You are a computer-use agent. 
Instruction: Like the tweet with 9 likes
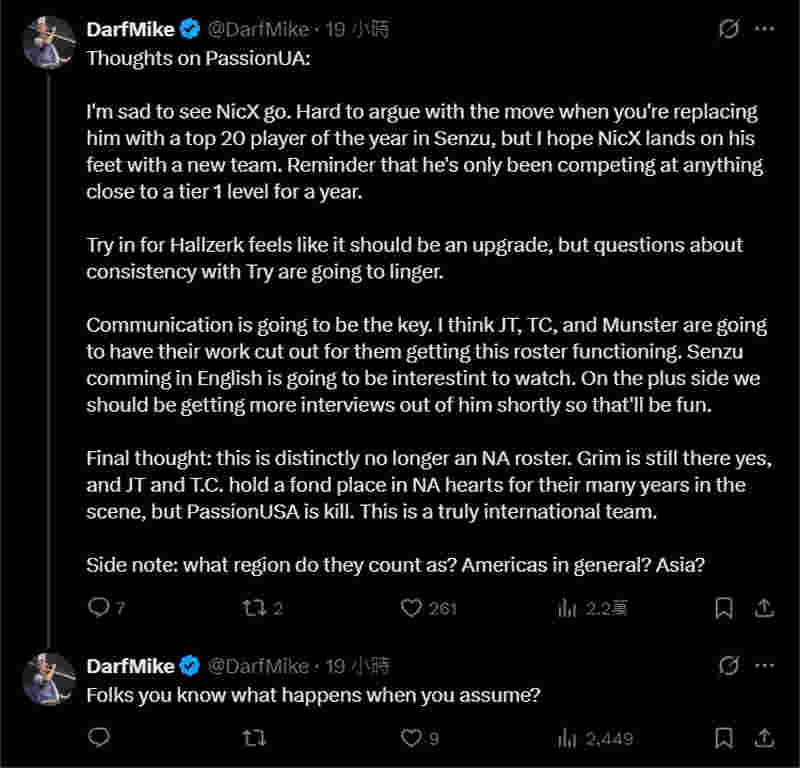click(x=411, y=738)
